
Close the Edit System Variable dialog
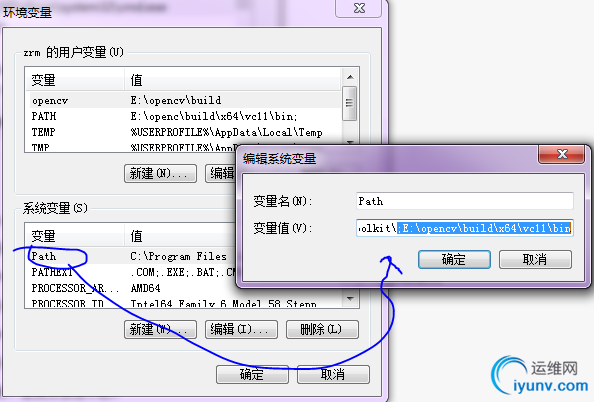[561, 154]
